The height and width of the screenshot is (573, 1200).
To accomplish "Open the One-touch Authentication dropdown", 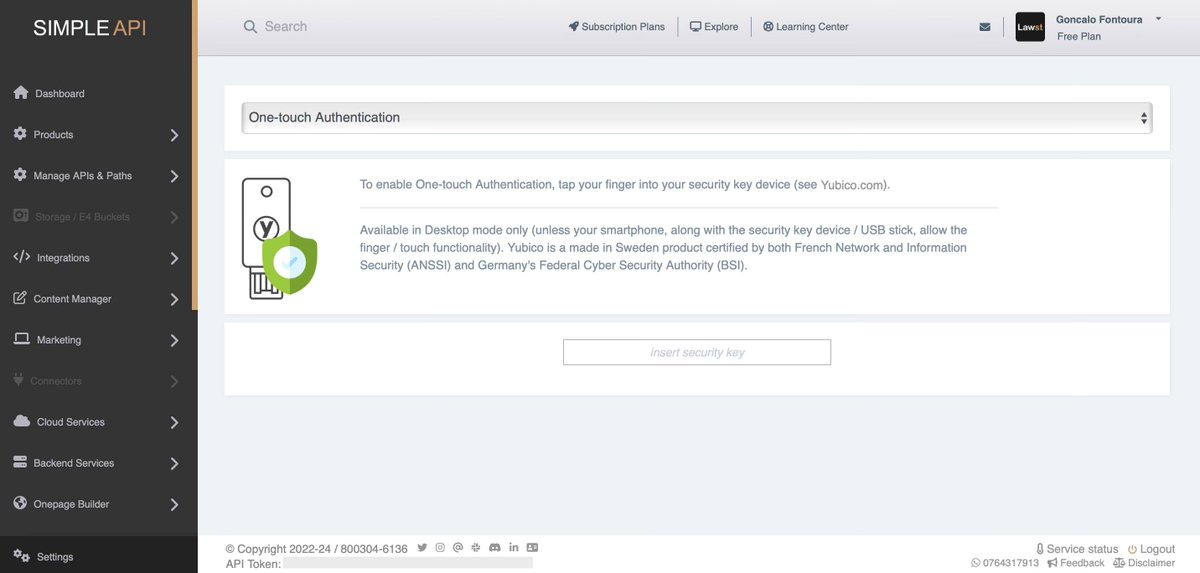I will (697, 117).
